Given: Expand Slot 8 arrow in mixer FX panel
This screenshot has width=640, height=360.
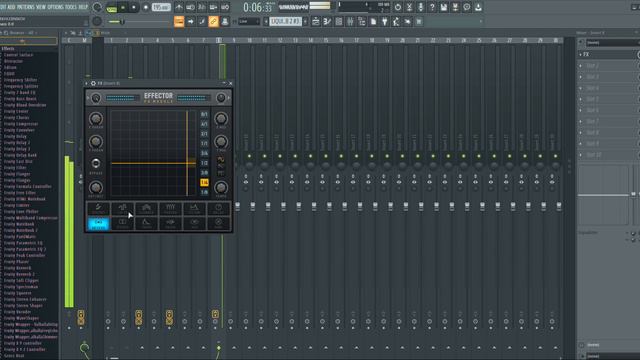Looking at the screenshot, I should (581, 133).
